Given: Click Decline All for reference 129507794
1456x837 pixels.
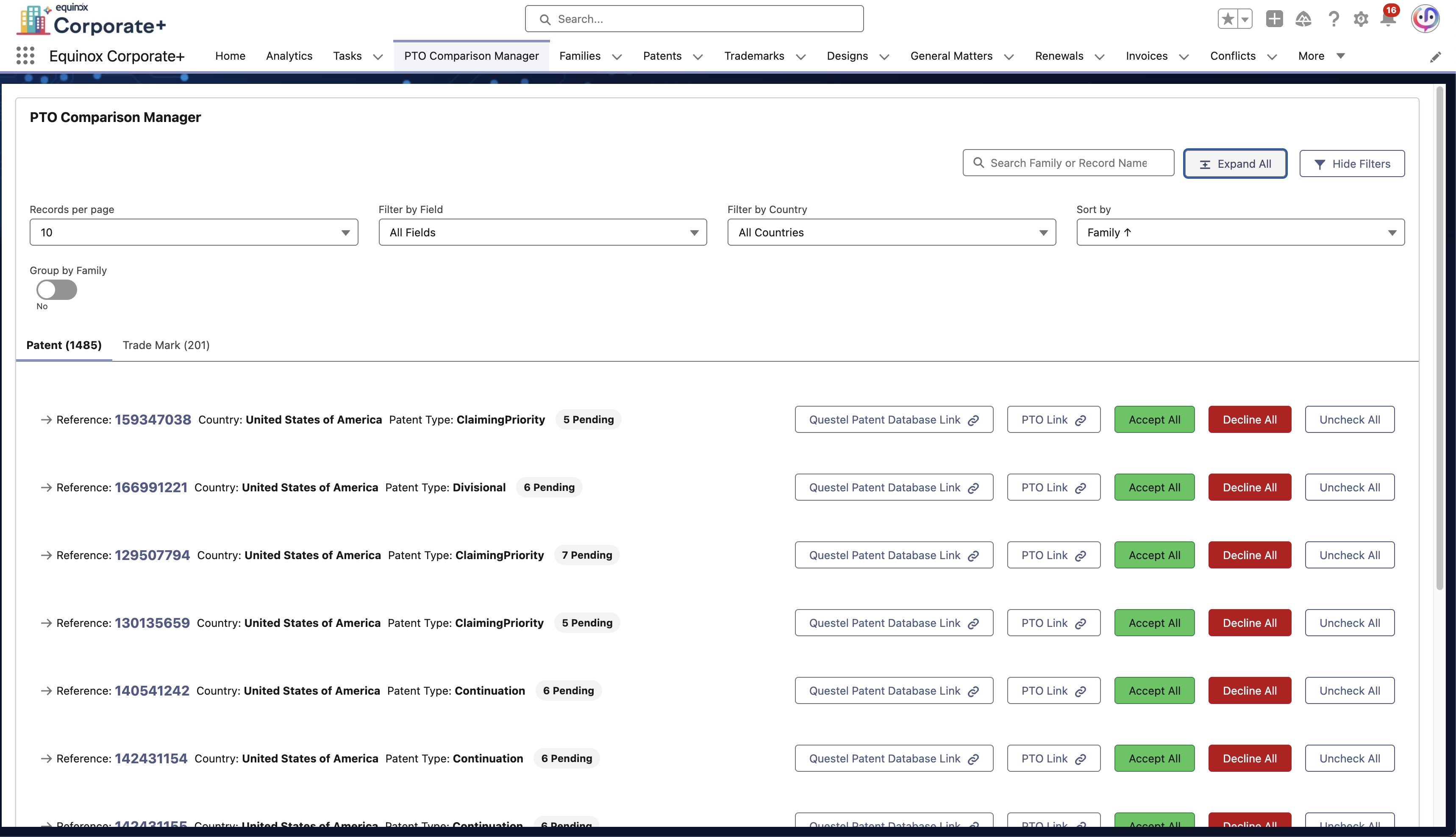Looking at the screenshot, I should point(1250,555).
